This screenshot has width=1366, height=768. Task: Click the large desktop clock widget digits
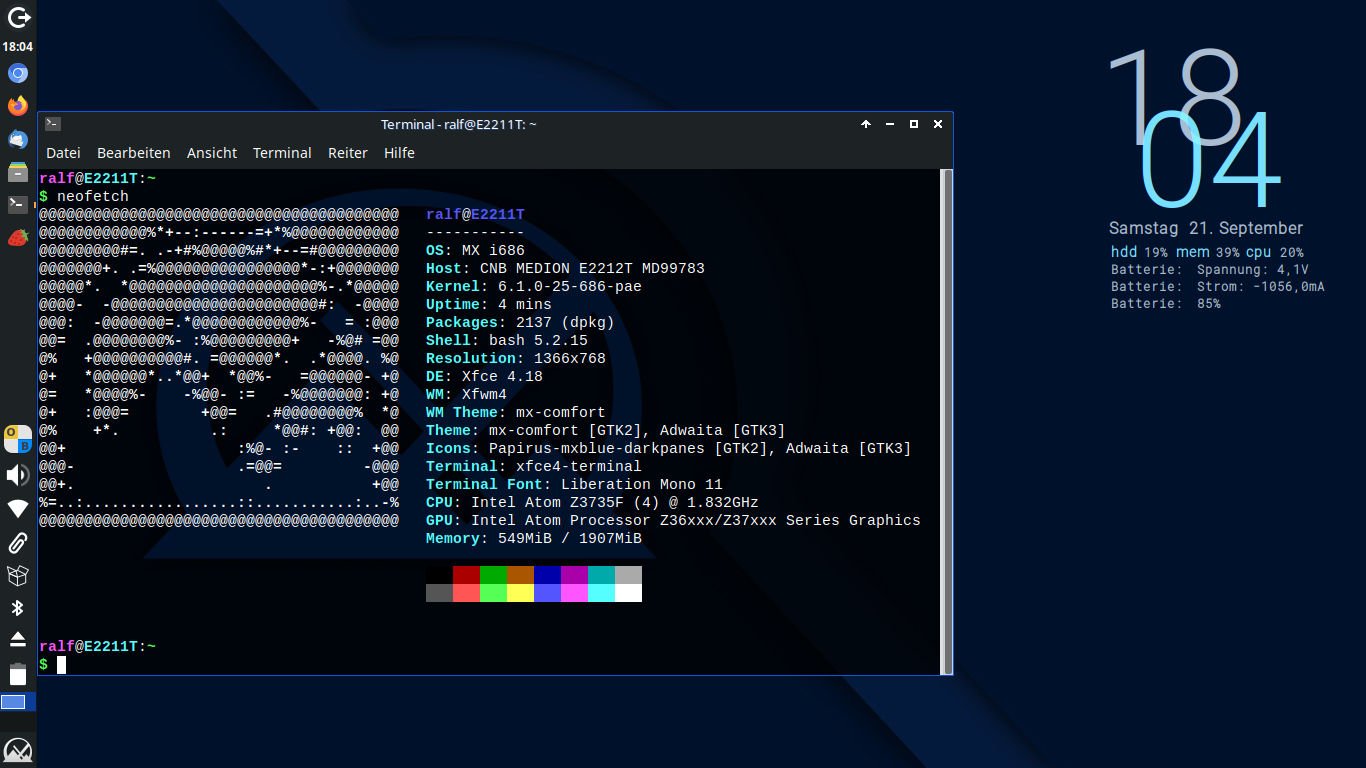(1193, 128)
